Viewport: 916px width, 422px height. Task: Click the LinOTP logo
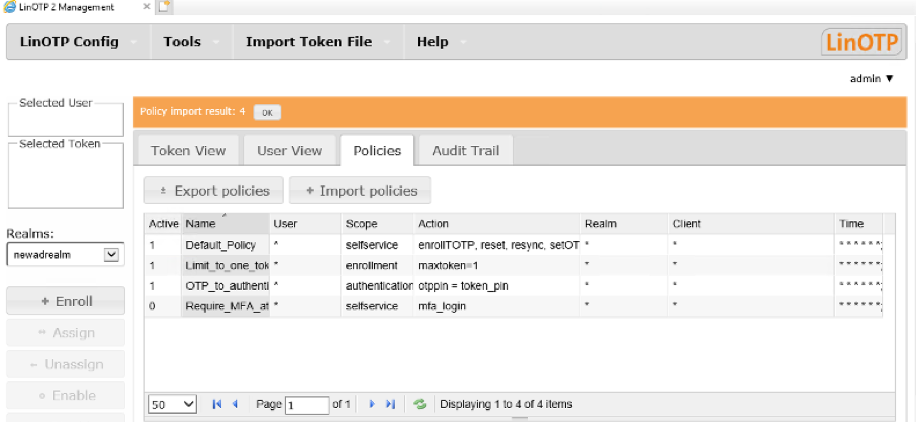pyautogui.click(x=863, y=42)
